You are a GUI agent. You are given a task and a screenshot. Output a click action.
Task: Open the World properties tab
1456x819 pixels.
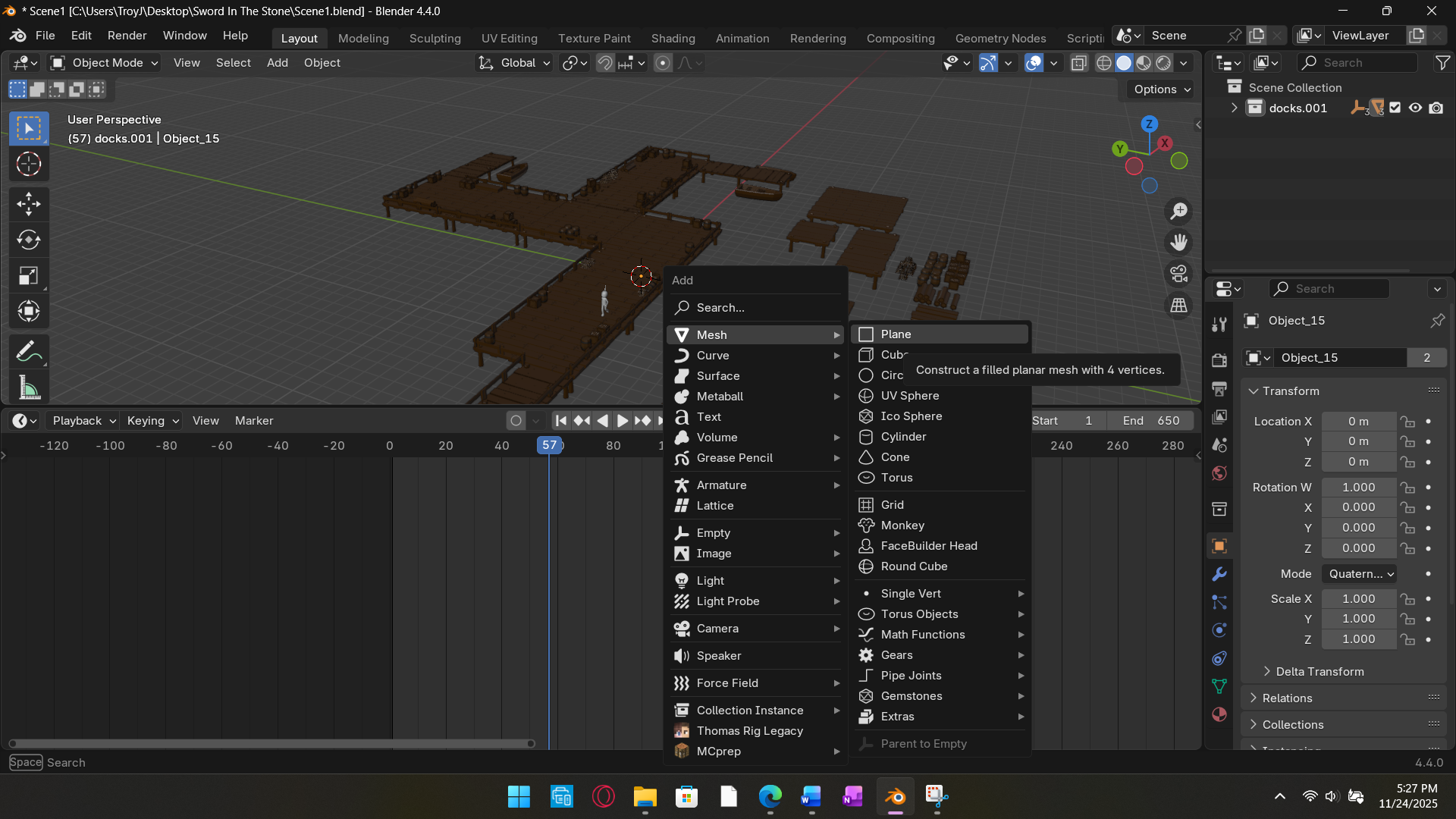[x=1219, y=473]
